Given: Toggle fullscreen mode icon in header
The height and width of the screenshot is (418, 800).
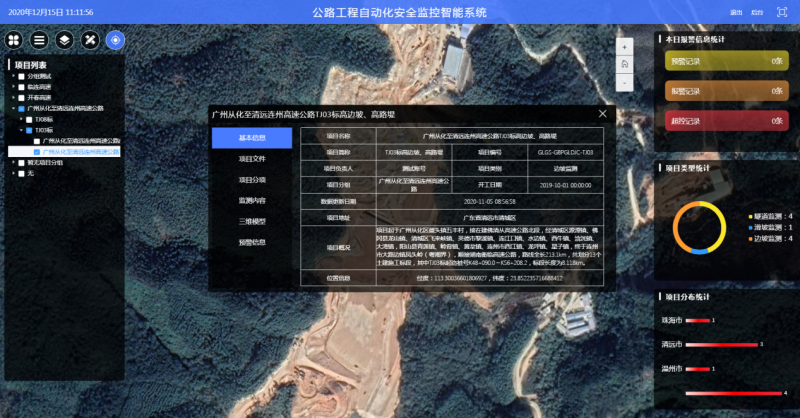Looking at the screenshot, I should [x=781, y=12].
